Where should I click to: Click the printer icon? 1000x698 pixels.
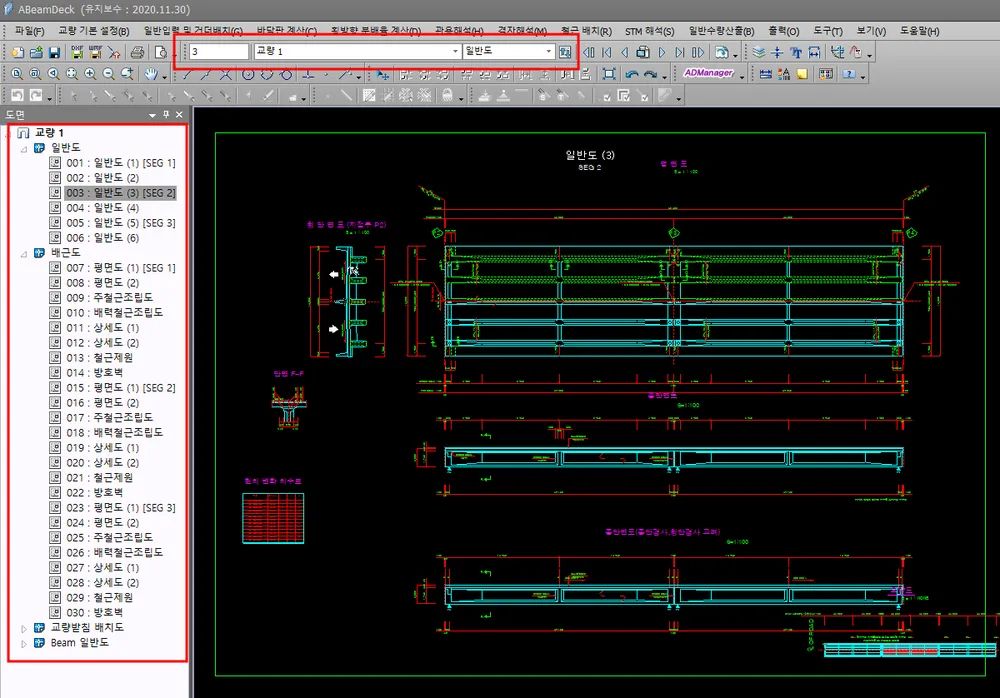click(x=137, y=52)
